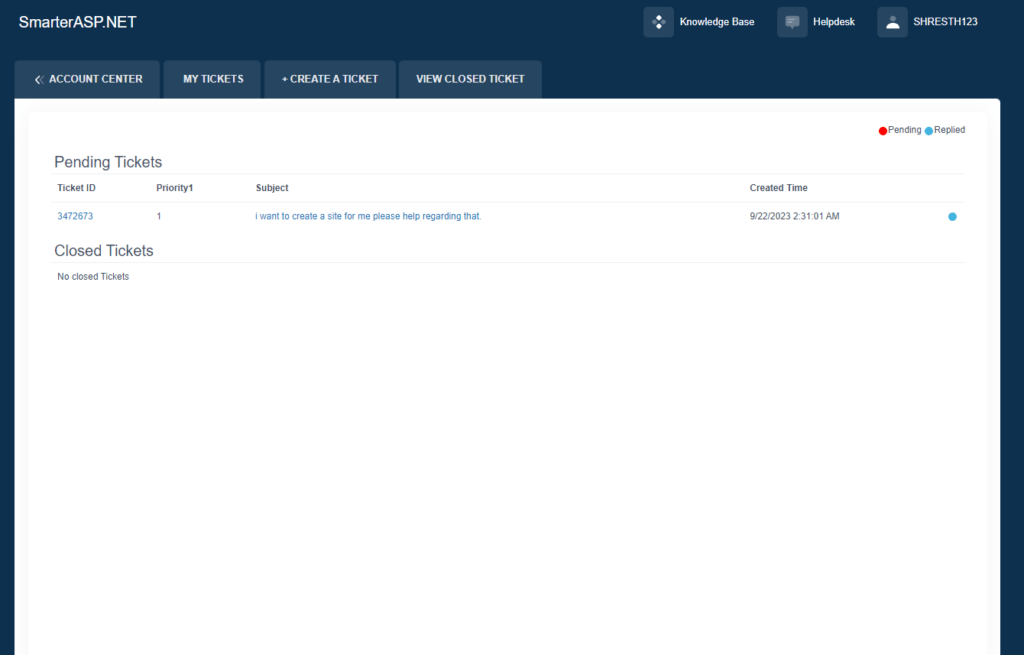Click the back chevron beside Account Center

pyautogui.click(x=39, y=79)
